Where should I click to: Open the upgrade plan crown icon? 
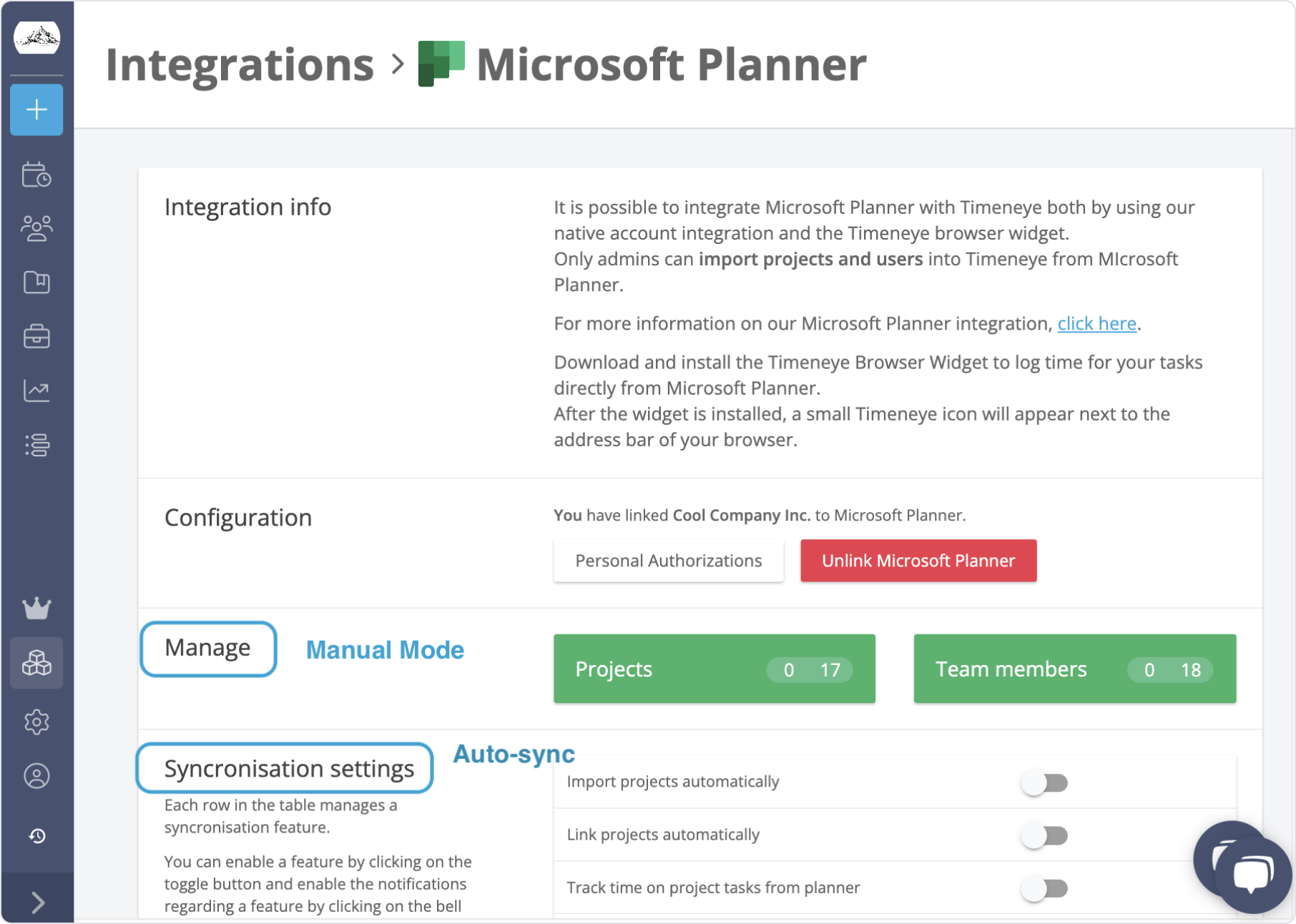click(x=36, y=609)
